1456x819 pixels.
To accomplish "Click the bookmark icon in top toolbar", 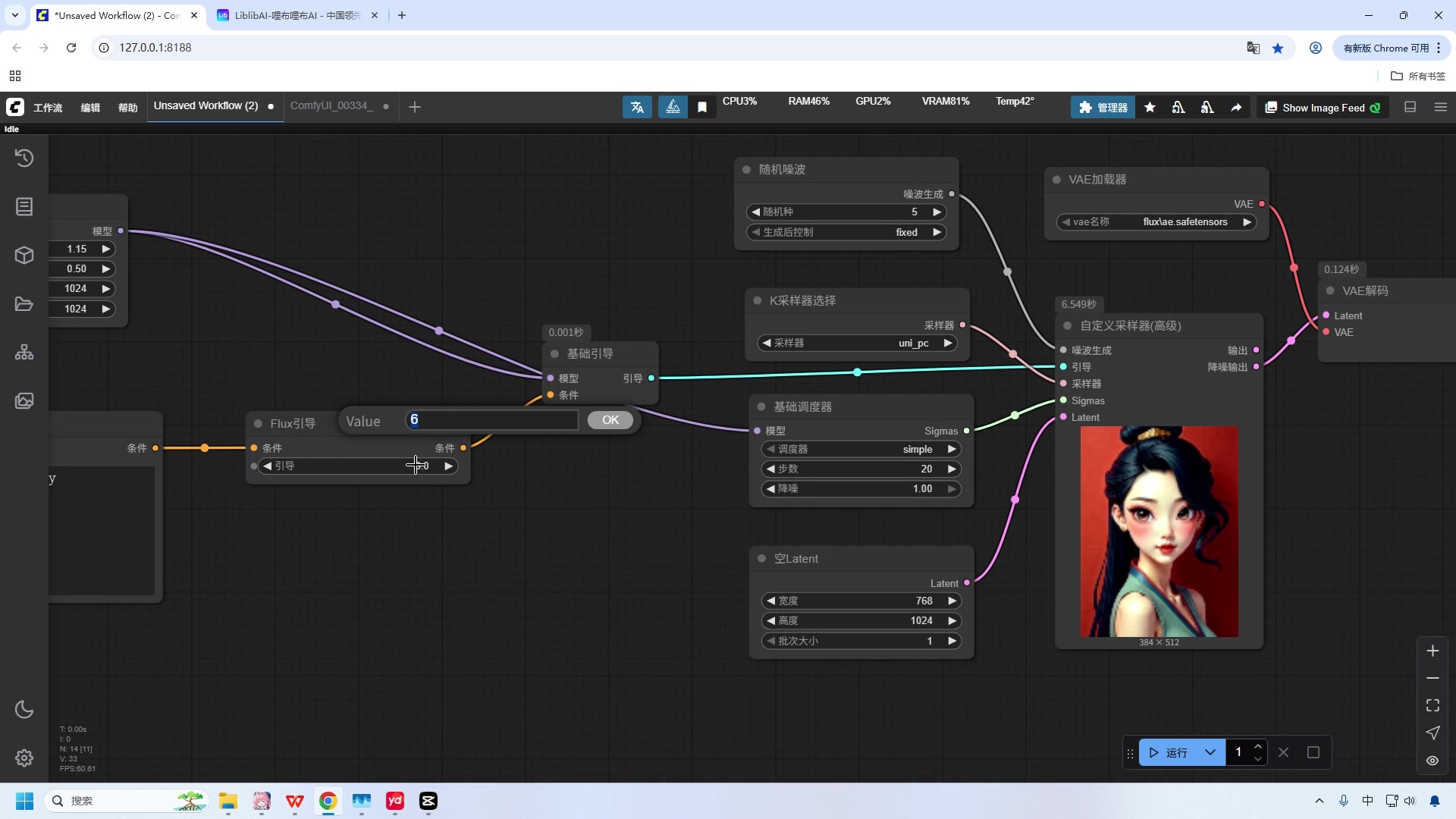I will pyautogui.click(x=702, y=107).
